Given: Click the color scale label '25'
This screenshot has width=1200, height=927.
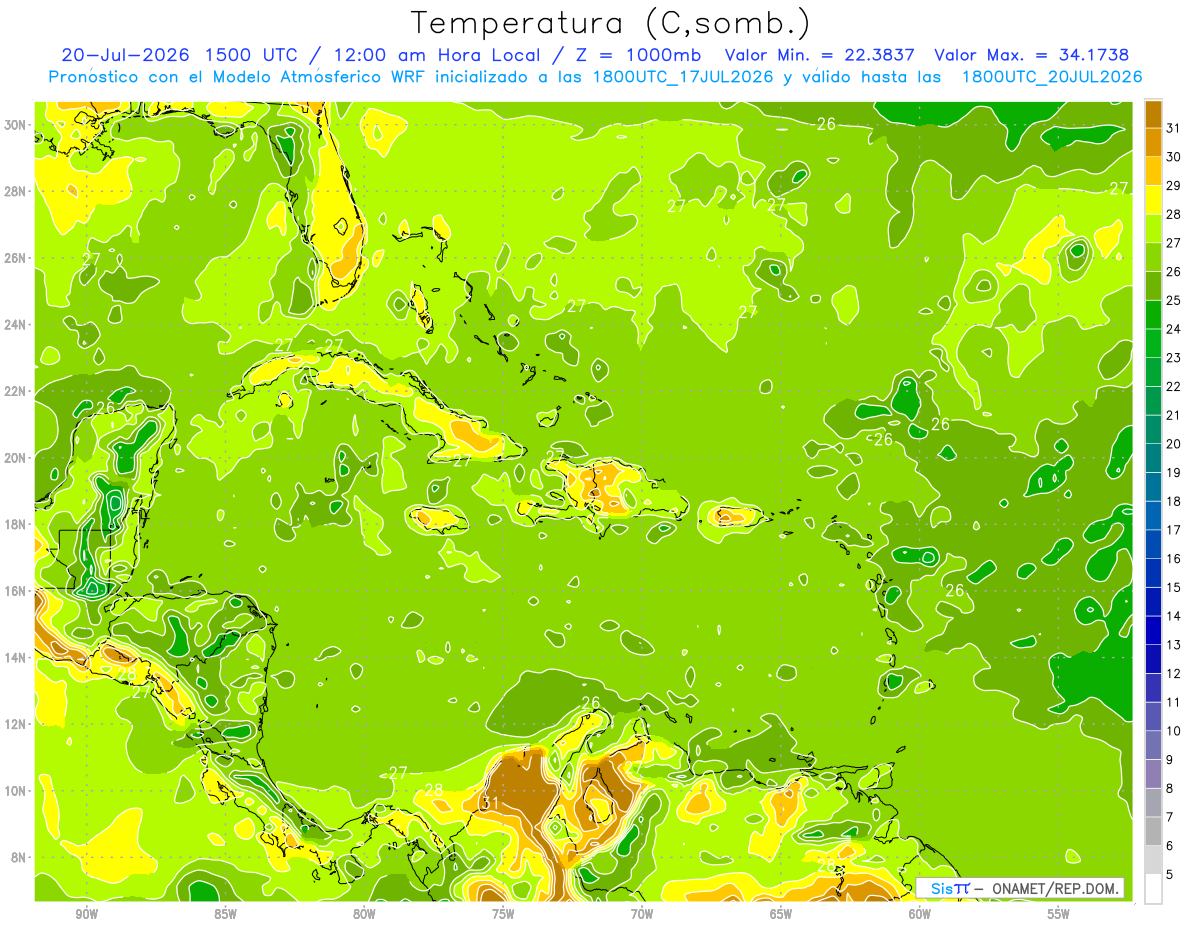Looking at the screenshot, I should 1174,300.
